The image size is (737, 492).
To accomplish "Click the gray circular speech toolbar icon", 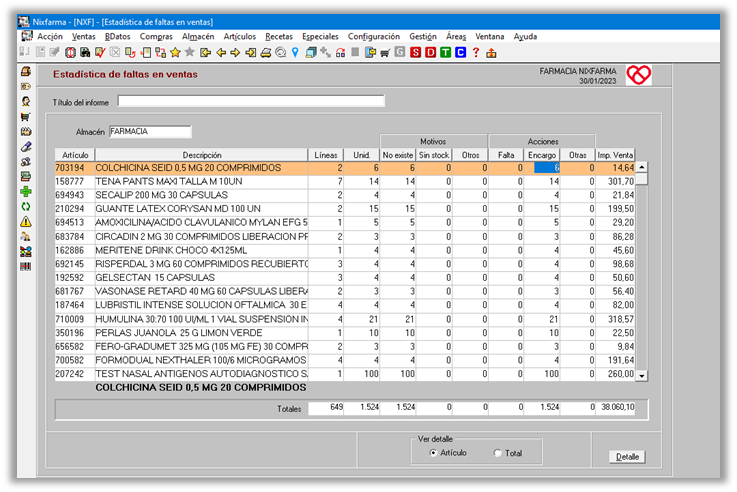I will coord(281,53).
